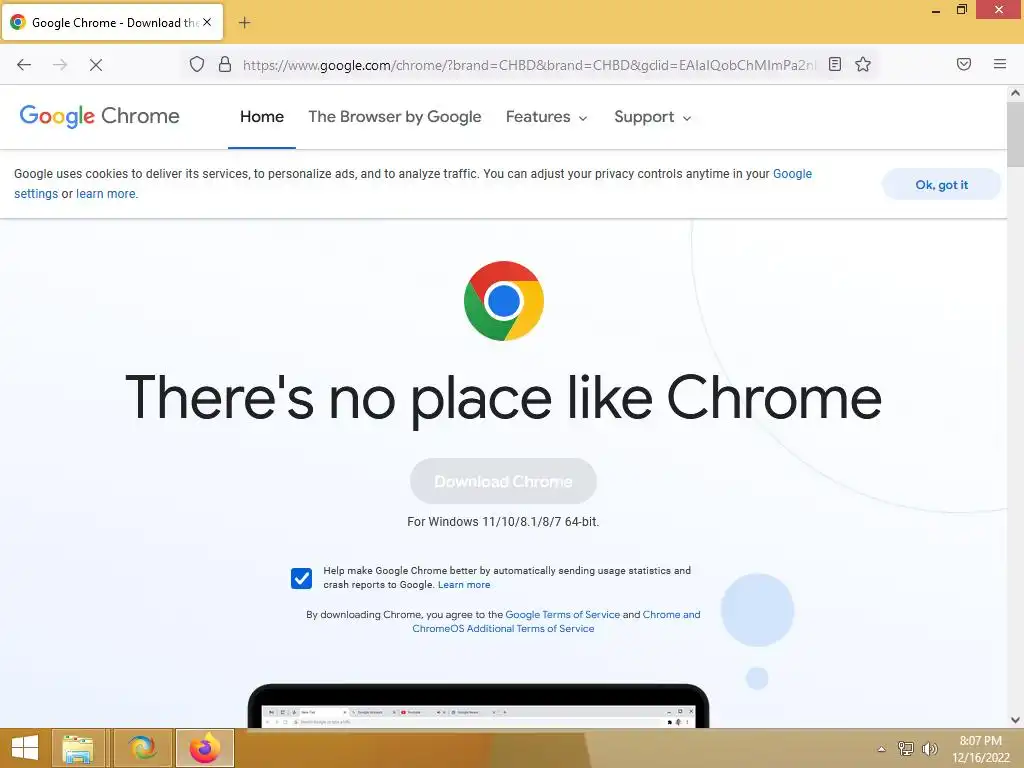Click the scrollbar up arrow
This screenshot has width=1024, height=768.
tap(1015, 93)
